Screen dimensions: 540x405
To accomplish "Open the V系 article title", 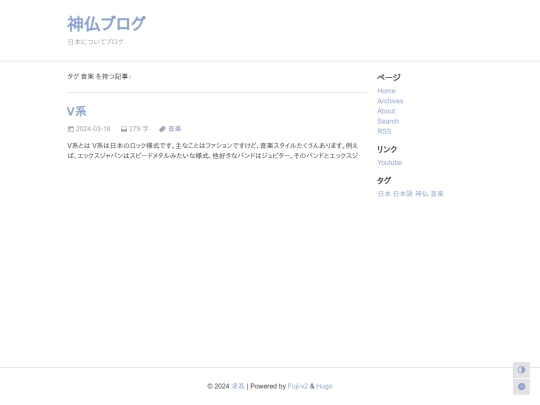I will pyautogui.click(x=76, y=112).
